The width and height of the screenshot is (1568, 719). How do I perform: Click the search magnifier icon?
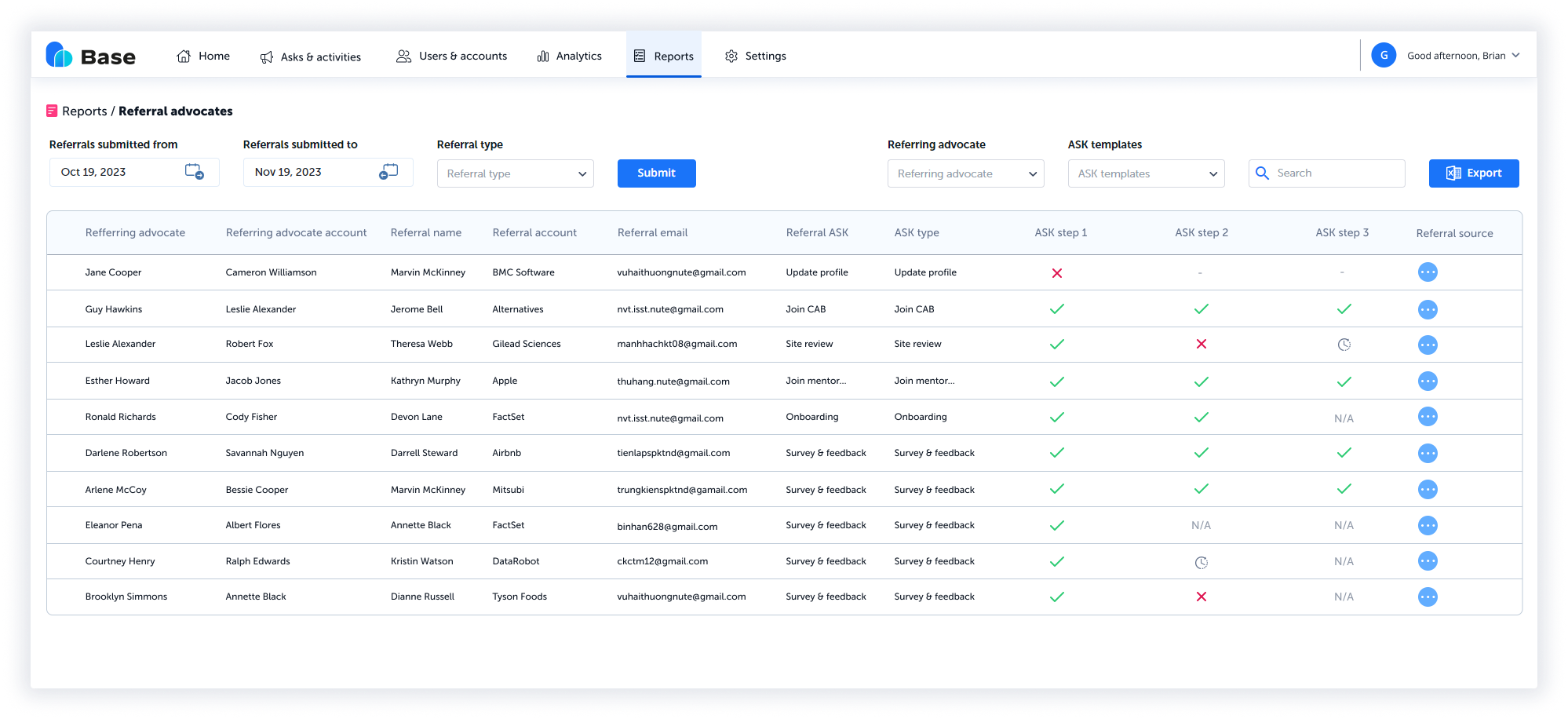click(x=1262, y=173)
